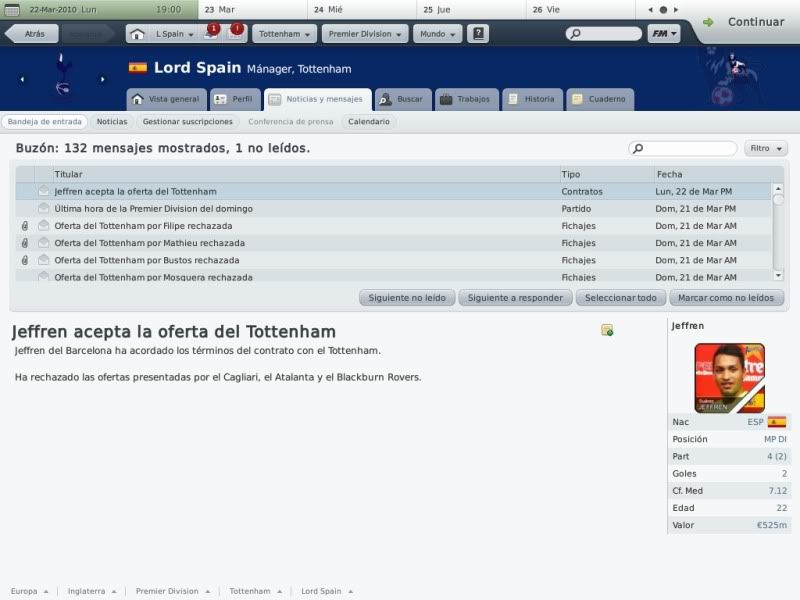Click the Spanish flag in Nac row
Screen dimensions: 800x600
click(777, 422)
